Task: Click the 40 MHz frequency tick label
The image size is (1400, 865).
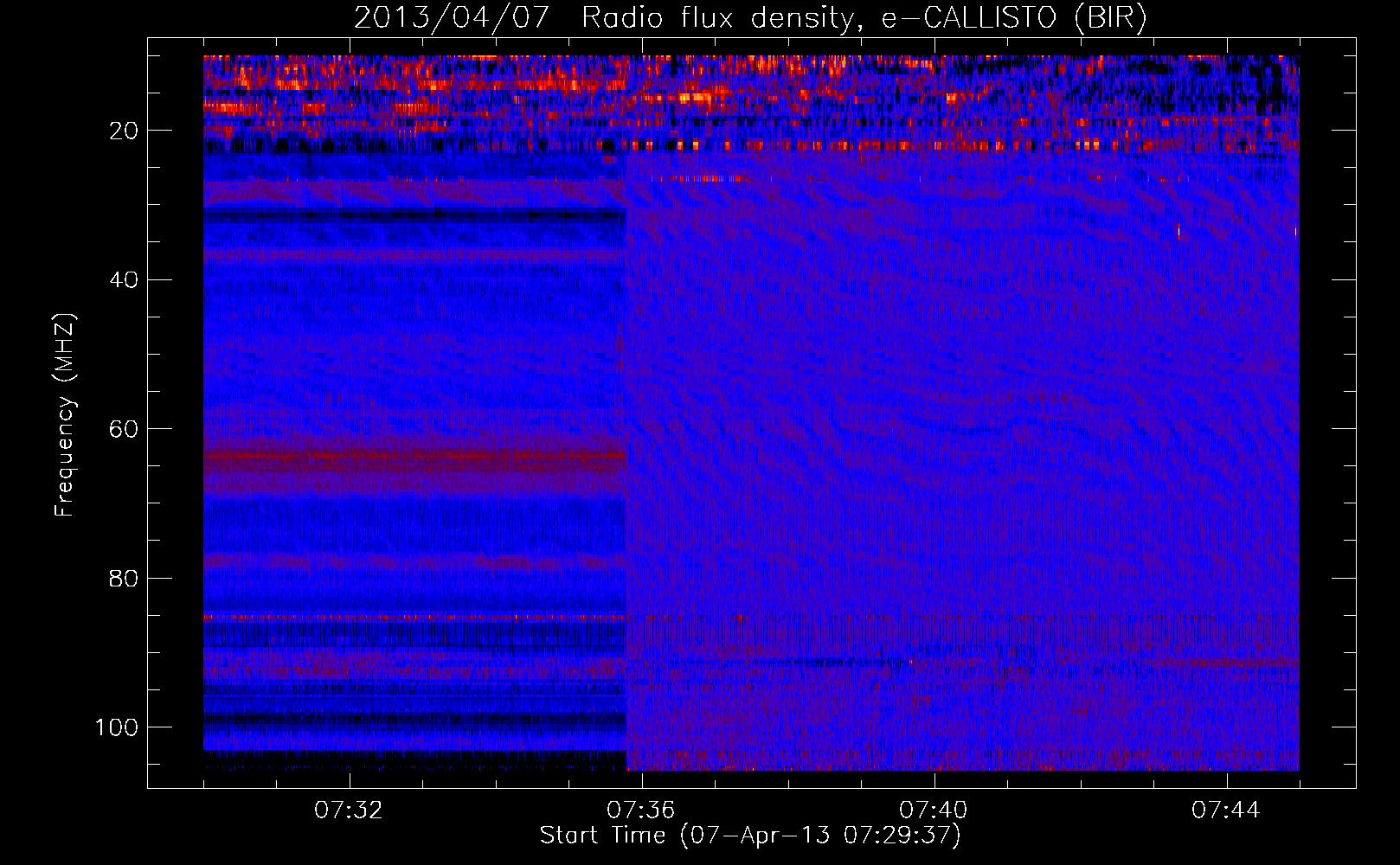Action: pos(124,280)
